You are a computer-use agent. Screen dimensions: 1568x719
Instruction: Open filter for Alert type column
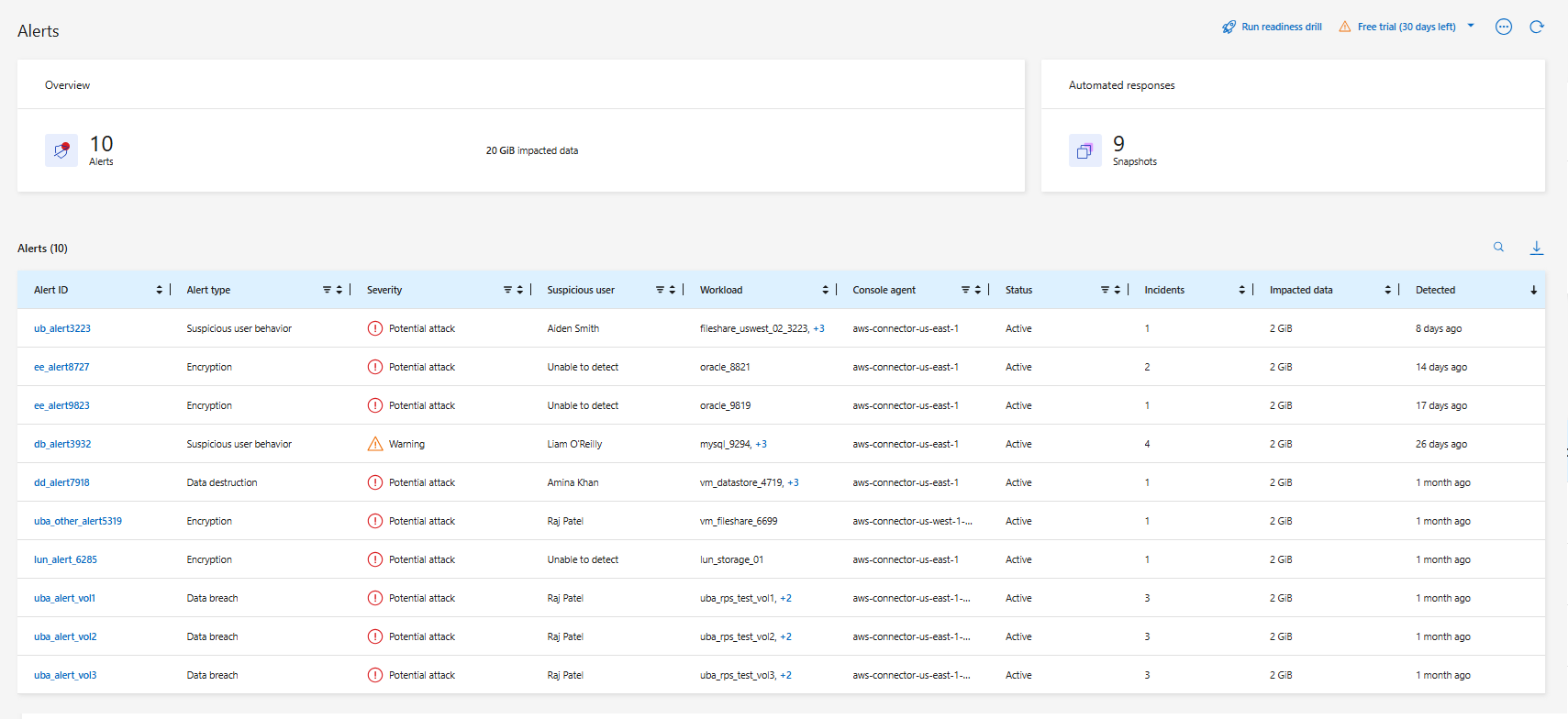pyautogui.click(x=327, y=290)
